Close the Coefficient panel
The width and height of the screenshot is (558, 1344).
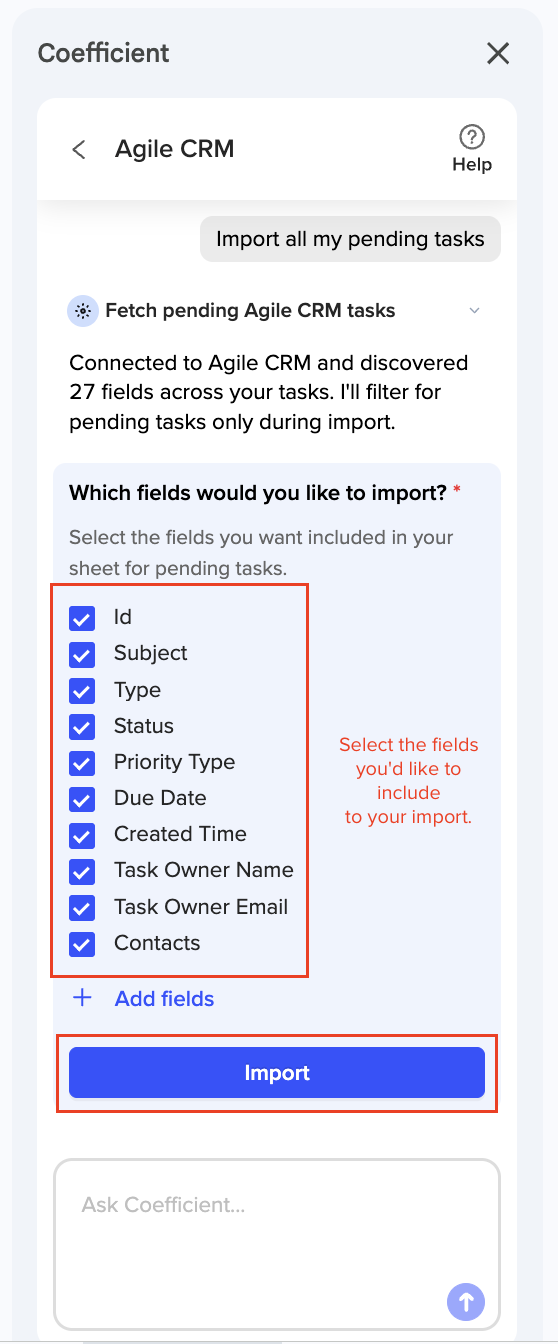pyautogui.click(x=498, y=53)
